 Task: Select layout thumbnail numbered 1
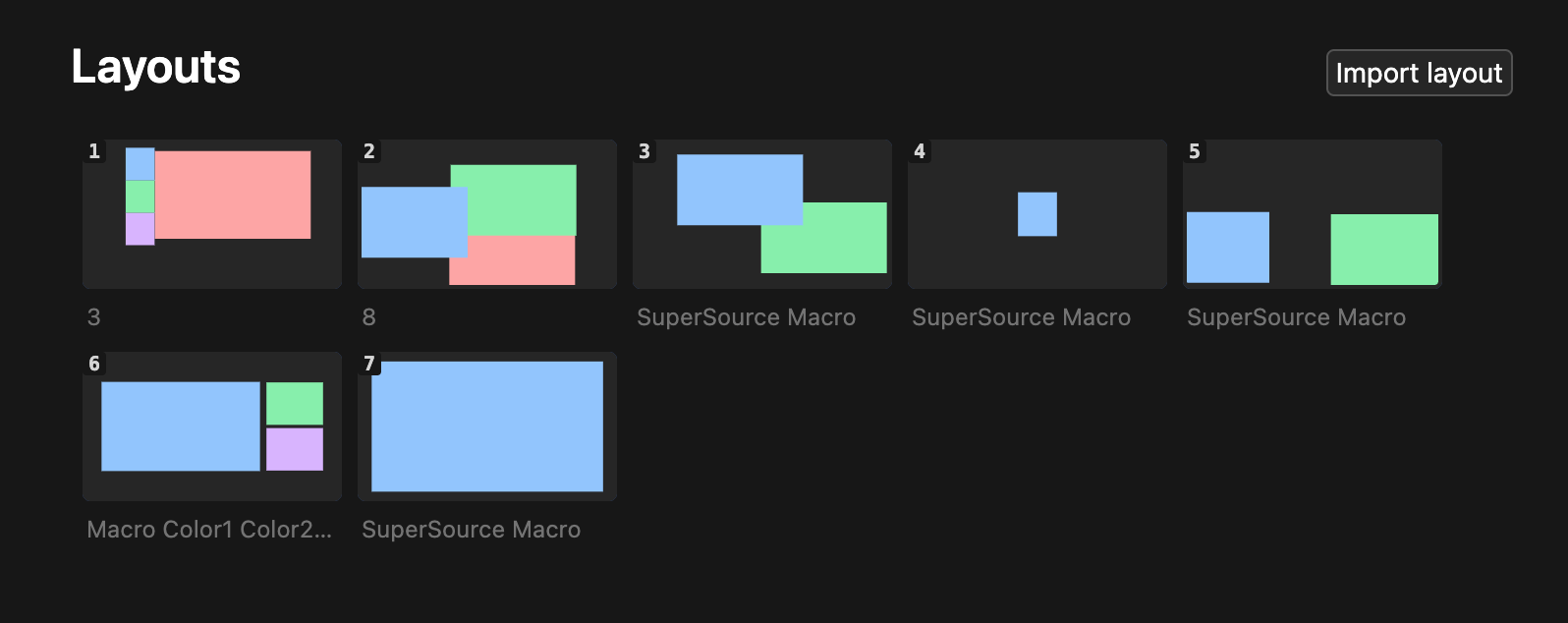[212, 214]
